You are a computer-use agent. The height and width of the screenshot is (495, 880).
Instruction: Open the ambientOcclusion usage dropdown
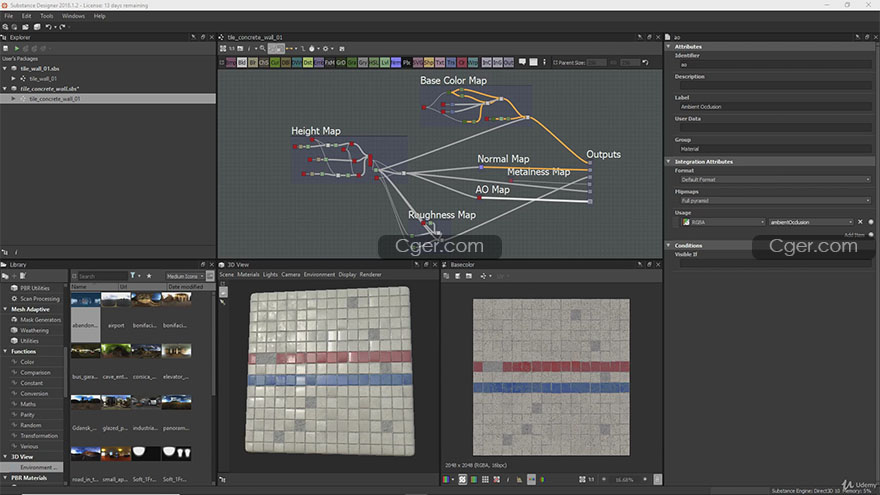click(x=811, y=222)
